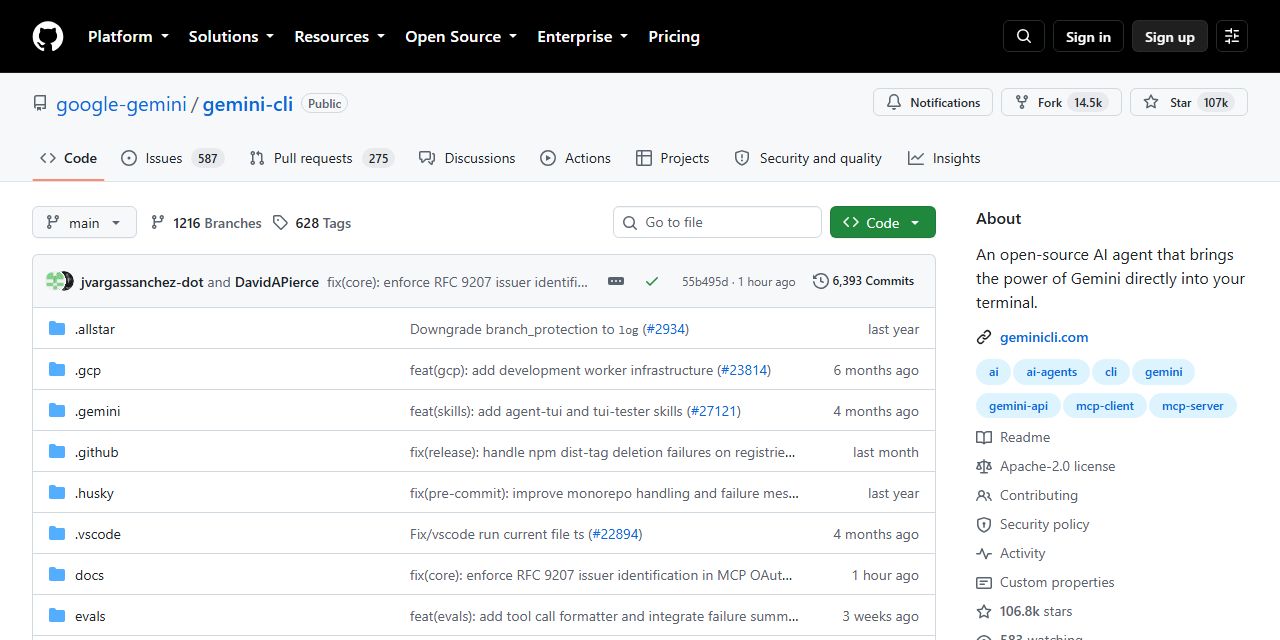Open the main branch selector dropdown
1280x640 pixels.
pos(84,222)
